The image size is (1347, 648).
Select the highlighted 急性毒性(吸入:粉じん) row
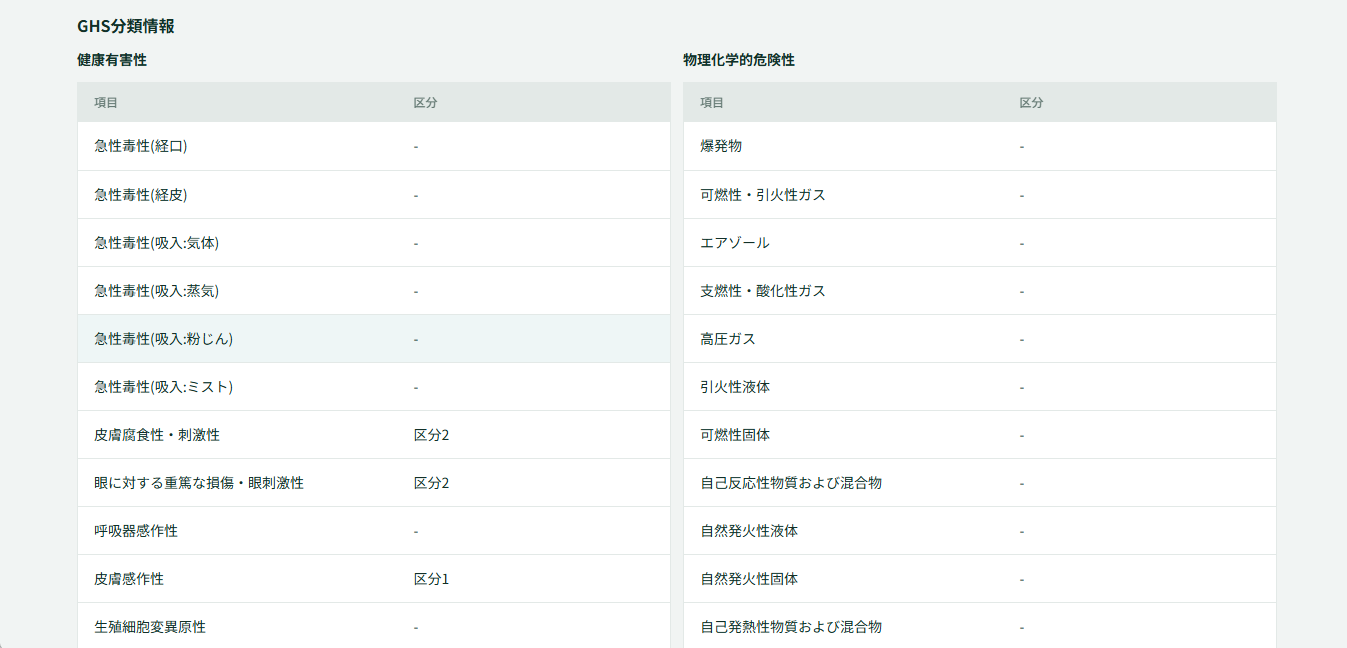point(373,338)
